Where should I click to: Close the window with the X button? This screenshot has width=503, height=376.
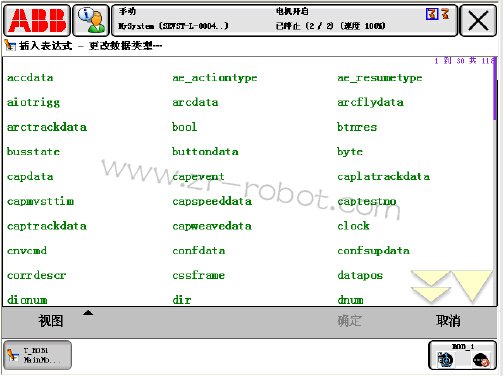(x=478, y=21)
